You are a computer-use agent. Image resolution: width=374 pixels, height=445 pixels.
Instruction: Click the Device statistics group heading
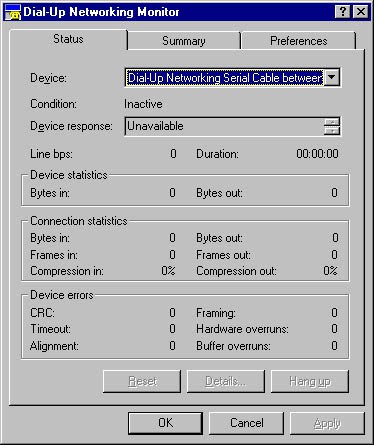point(69,175)
